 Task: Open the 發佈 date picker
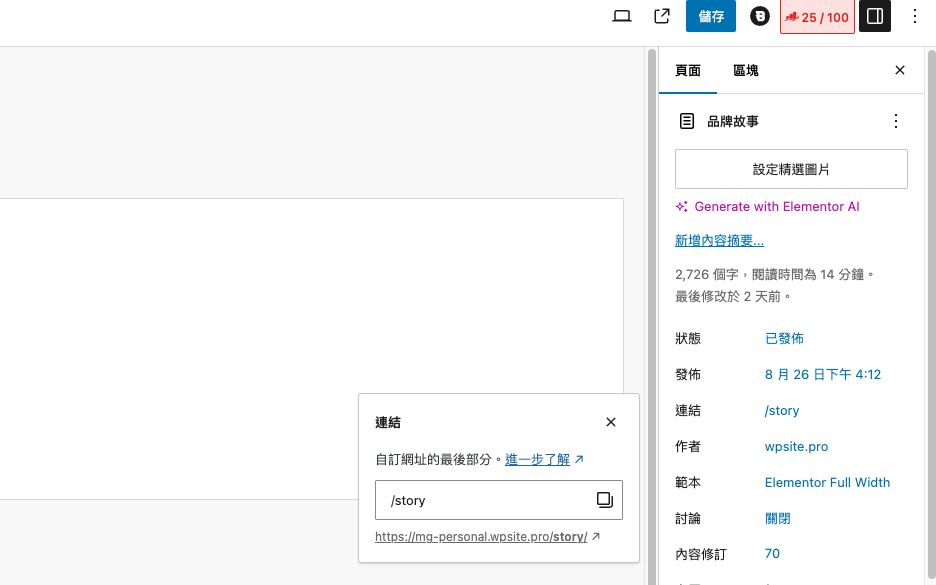823,374
